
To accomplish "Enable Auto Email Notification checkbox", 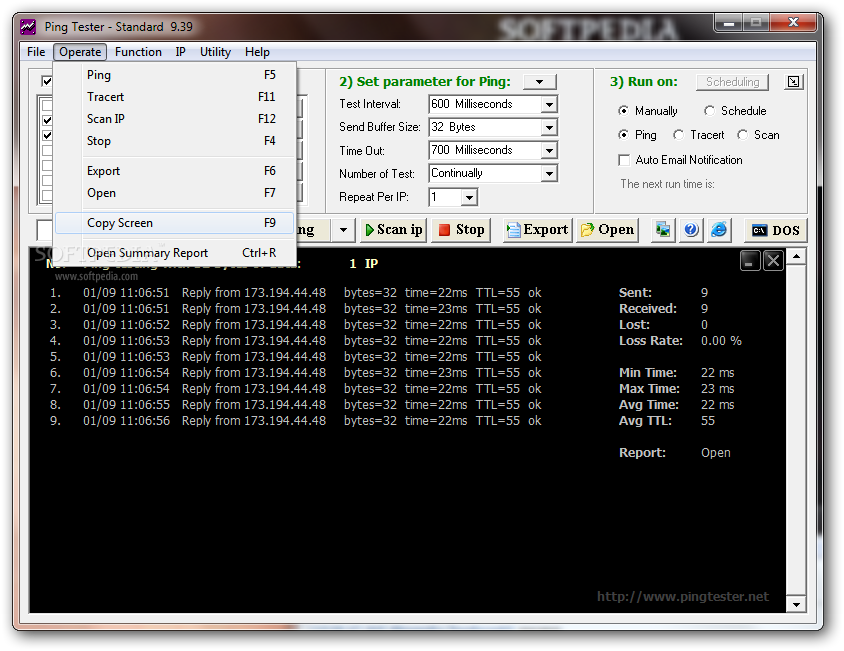I will click(x=624, y=160).
